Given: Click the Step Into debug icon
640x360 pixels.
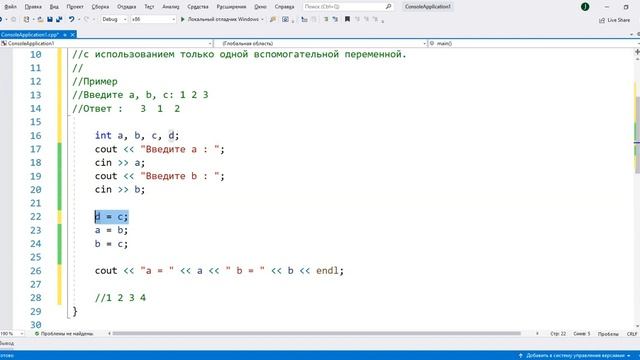Looking at the screenshot, I should pyautogui.click(x=304, y=19).
